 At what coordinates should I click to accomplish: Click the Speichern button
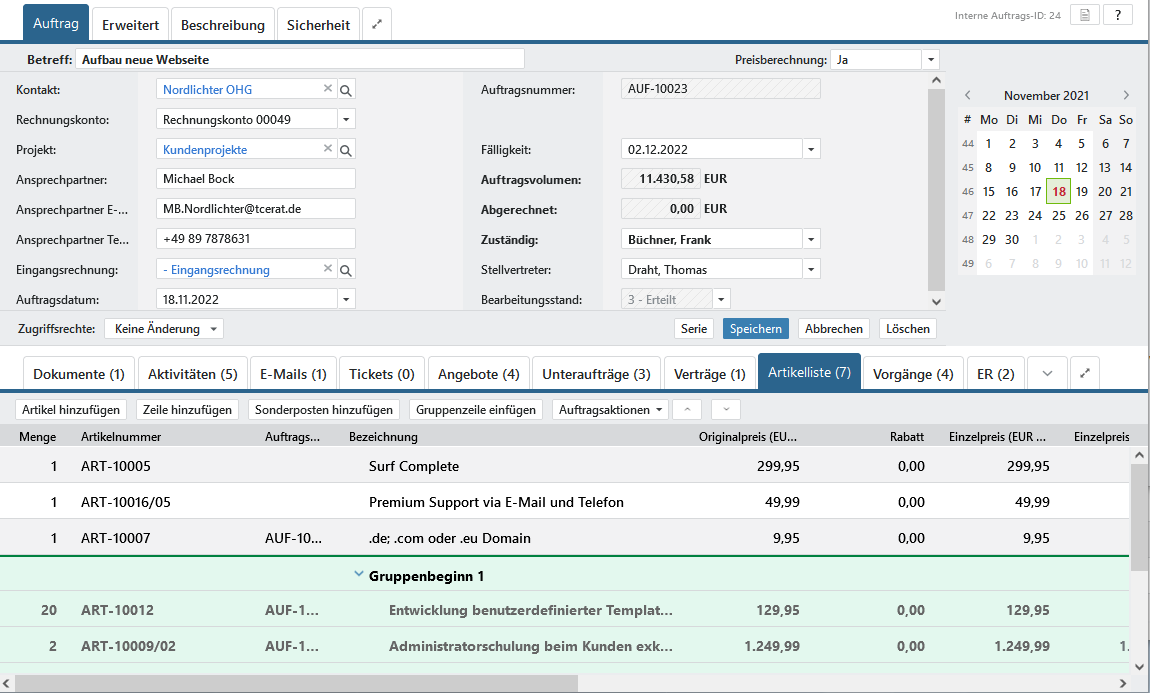[756, 329]
